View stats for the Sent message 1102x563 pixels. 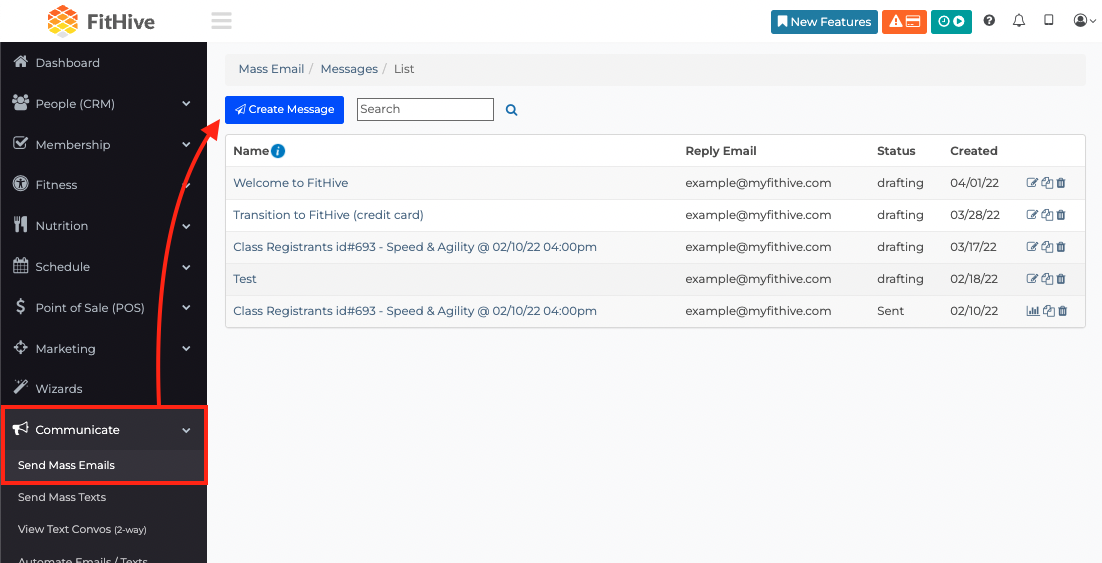click(x=1033, y=311)
